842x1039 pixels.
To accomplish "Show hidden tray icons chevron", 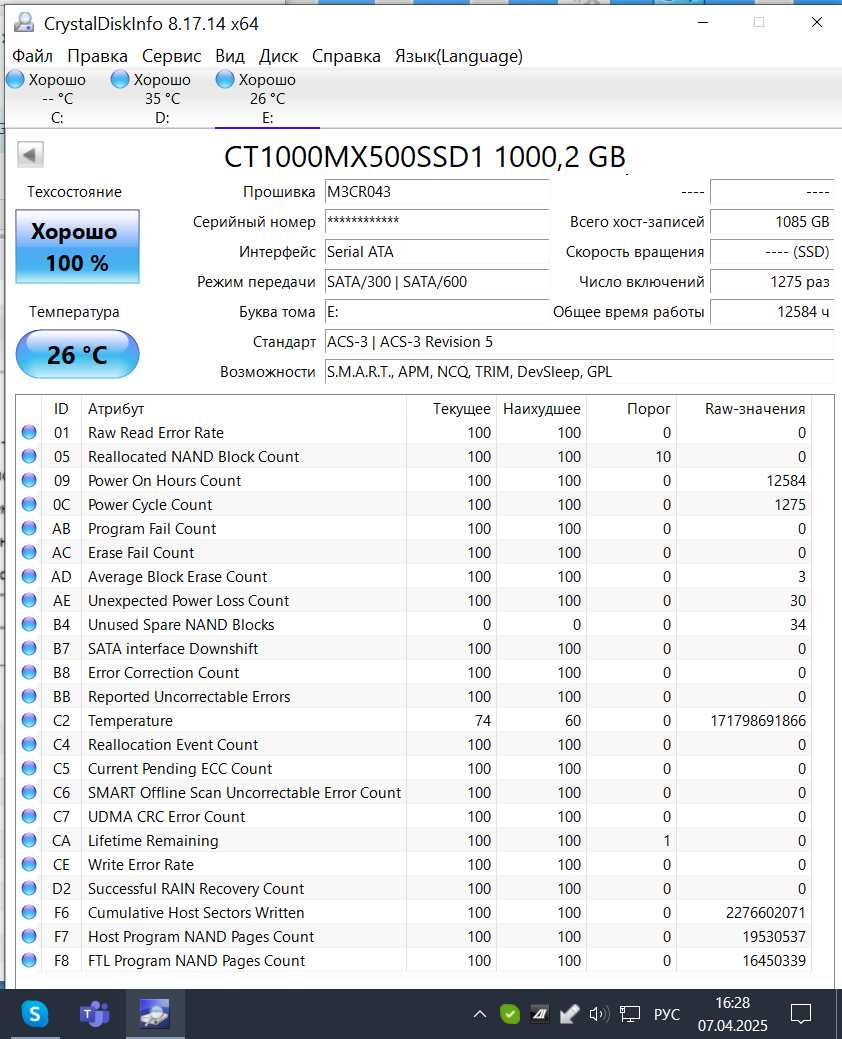I will pyautogui.click(x=480, y=1014).
